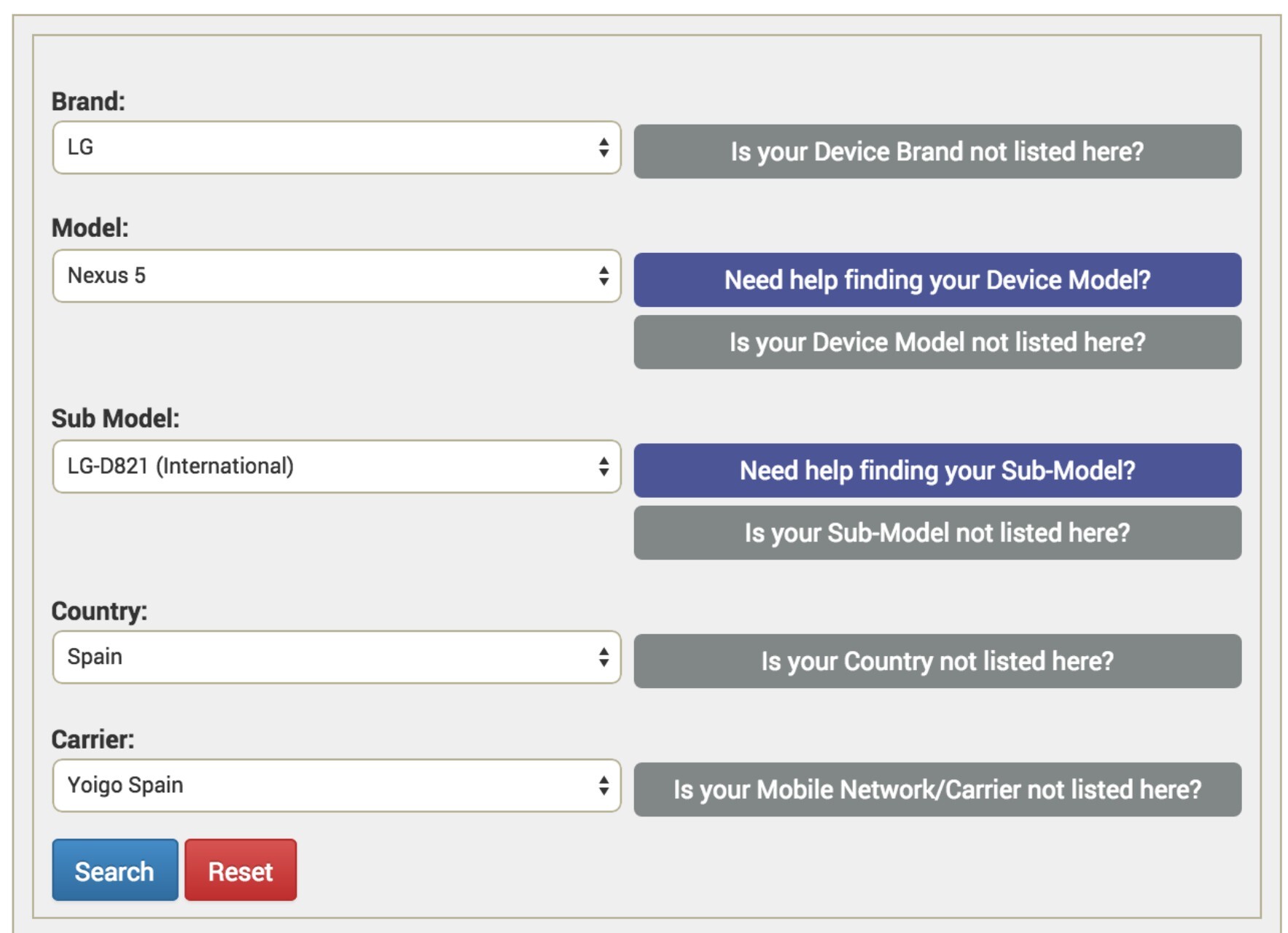1288x933 pixels.
Task: Click the up-down arrows in the Brand selector
Action: click(604, 148)
